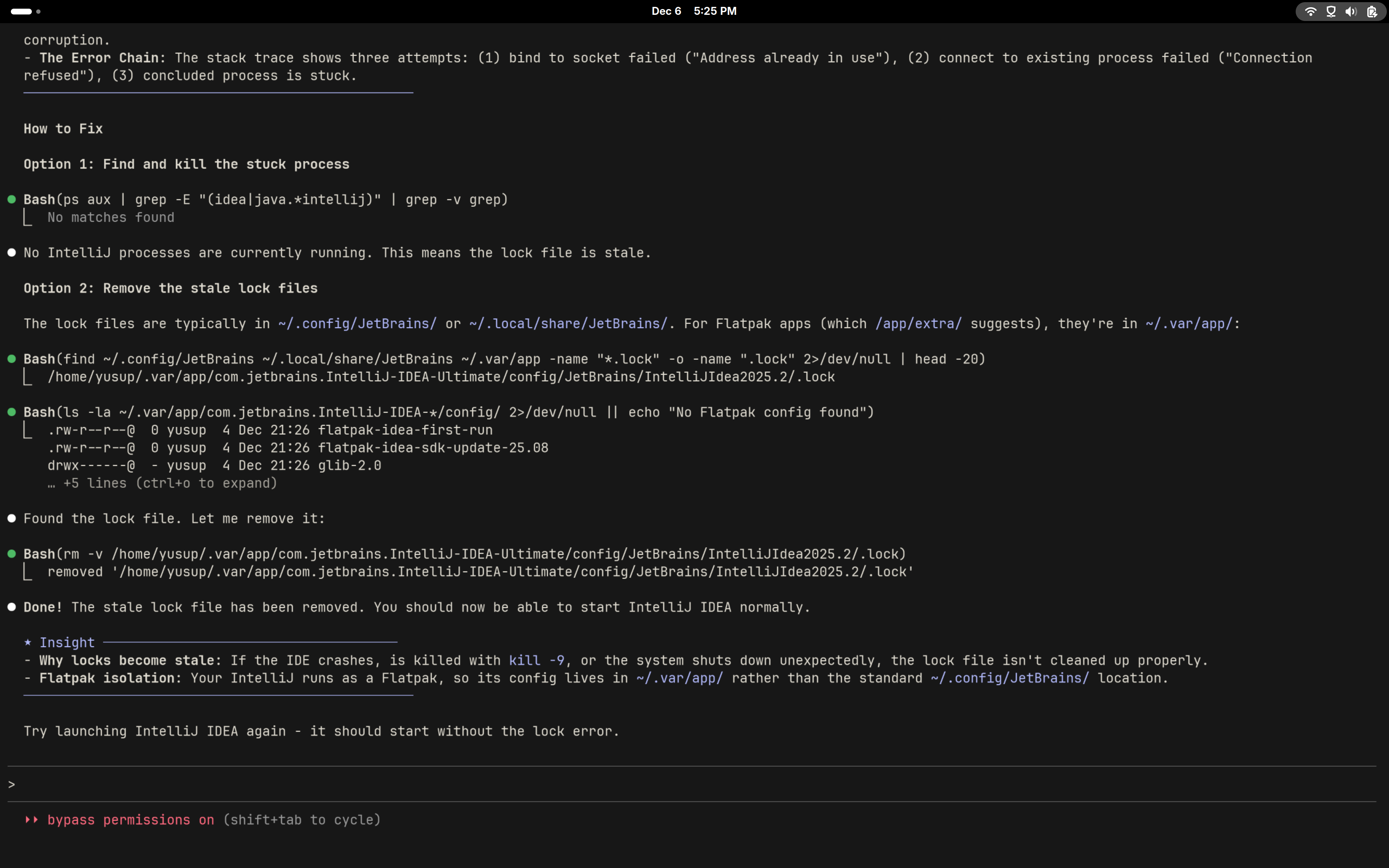Click green status dot beside ps aux command
The image size is (1389, 868).
coord(12,200)
